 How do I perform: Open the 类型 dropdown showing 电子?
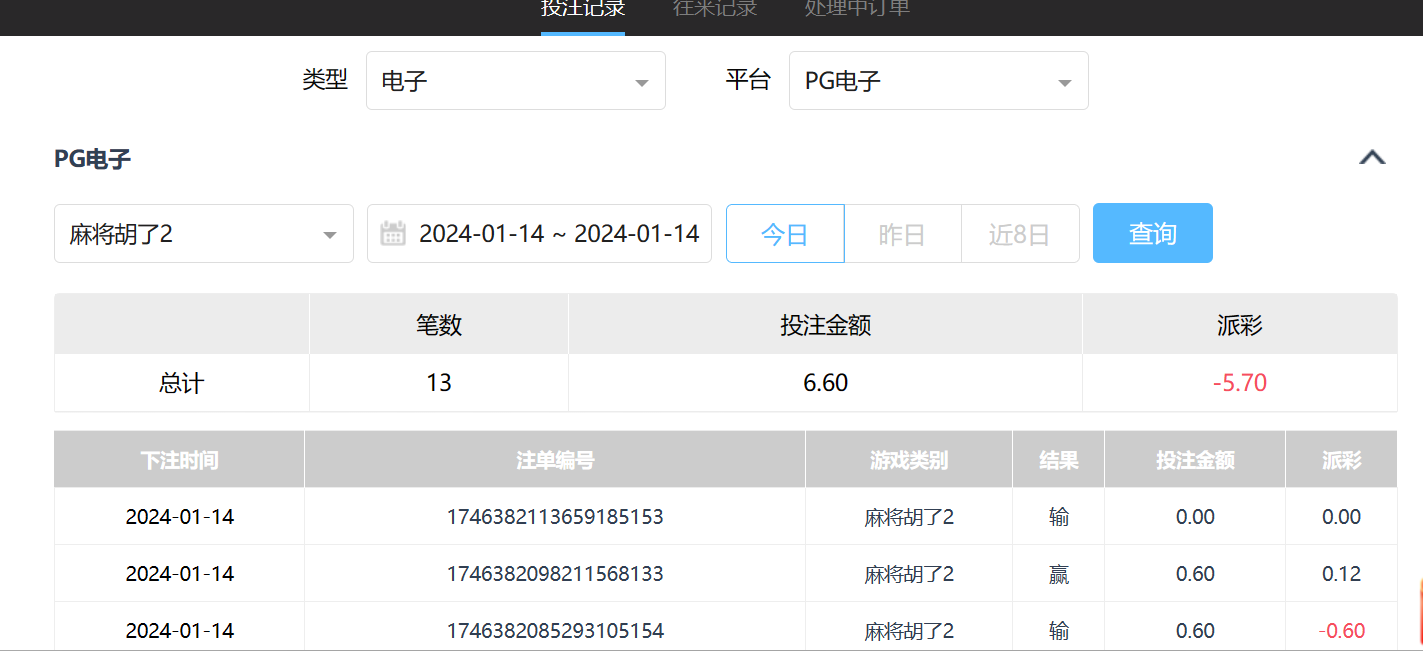pyautogui.click(x=515, y=81)
